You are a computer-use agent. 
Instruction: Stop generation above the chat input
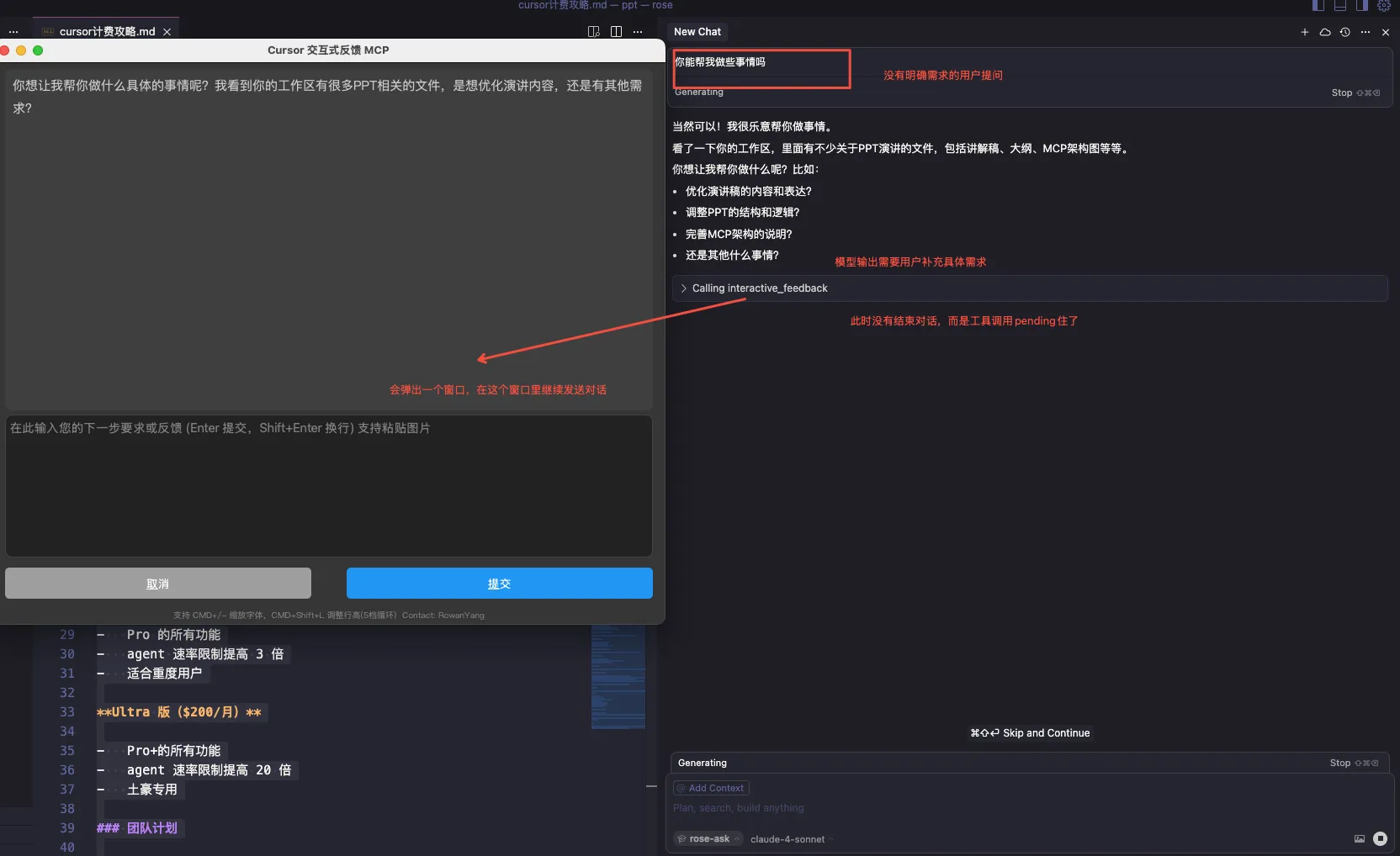1354,763
